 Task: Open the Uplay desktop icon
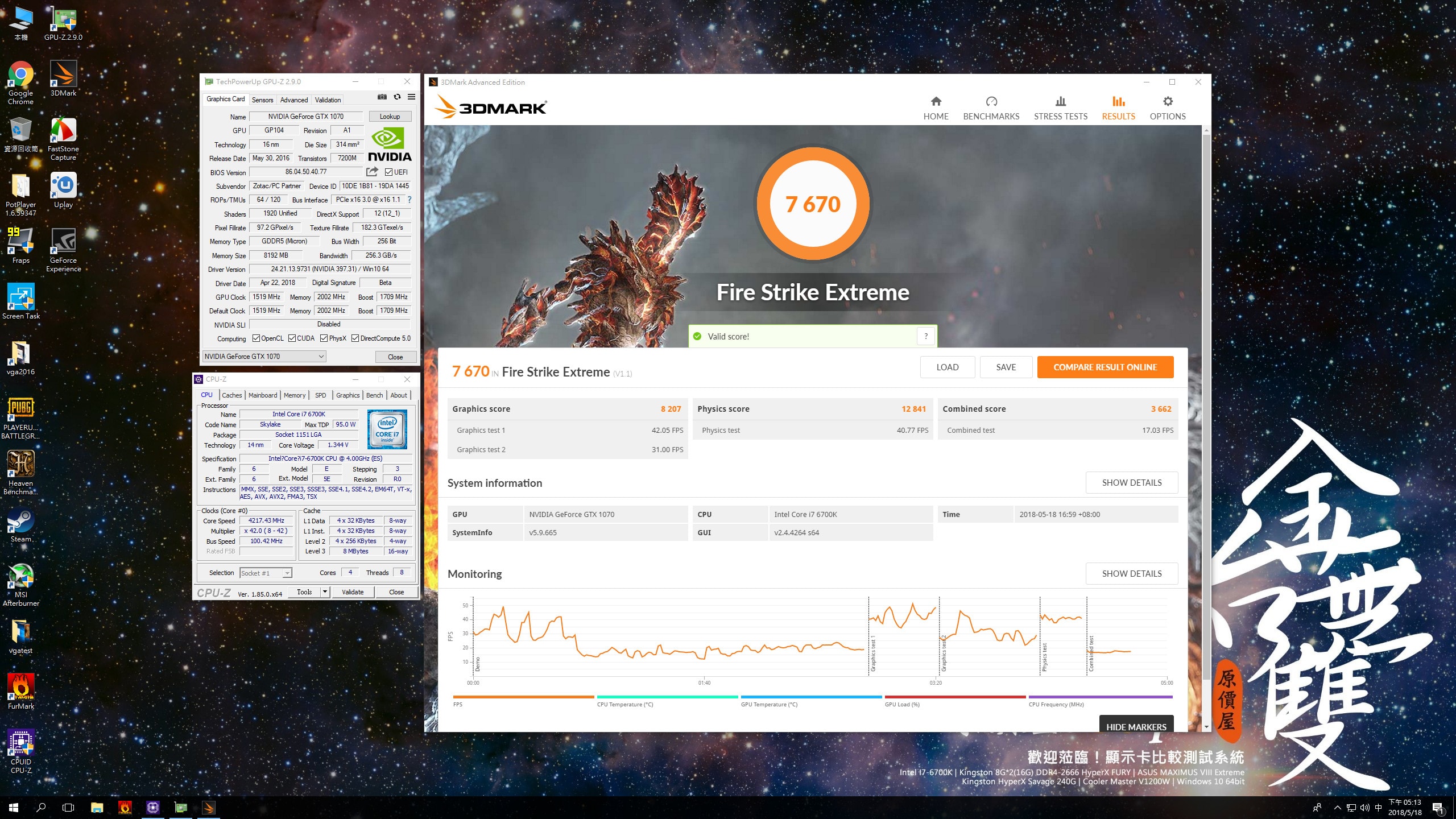point(63,191)
